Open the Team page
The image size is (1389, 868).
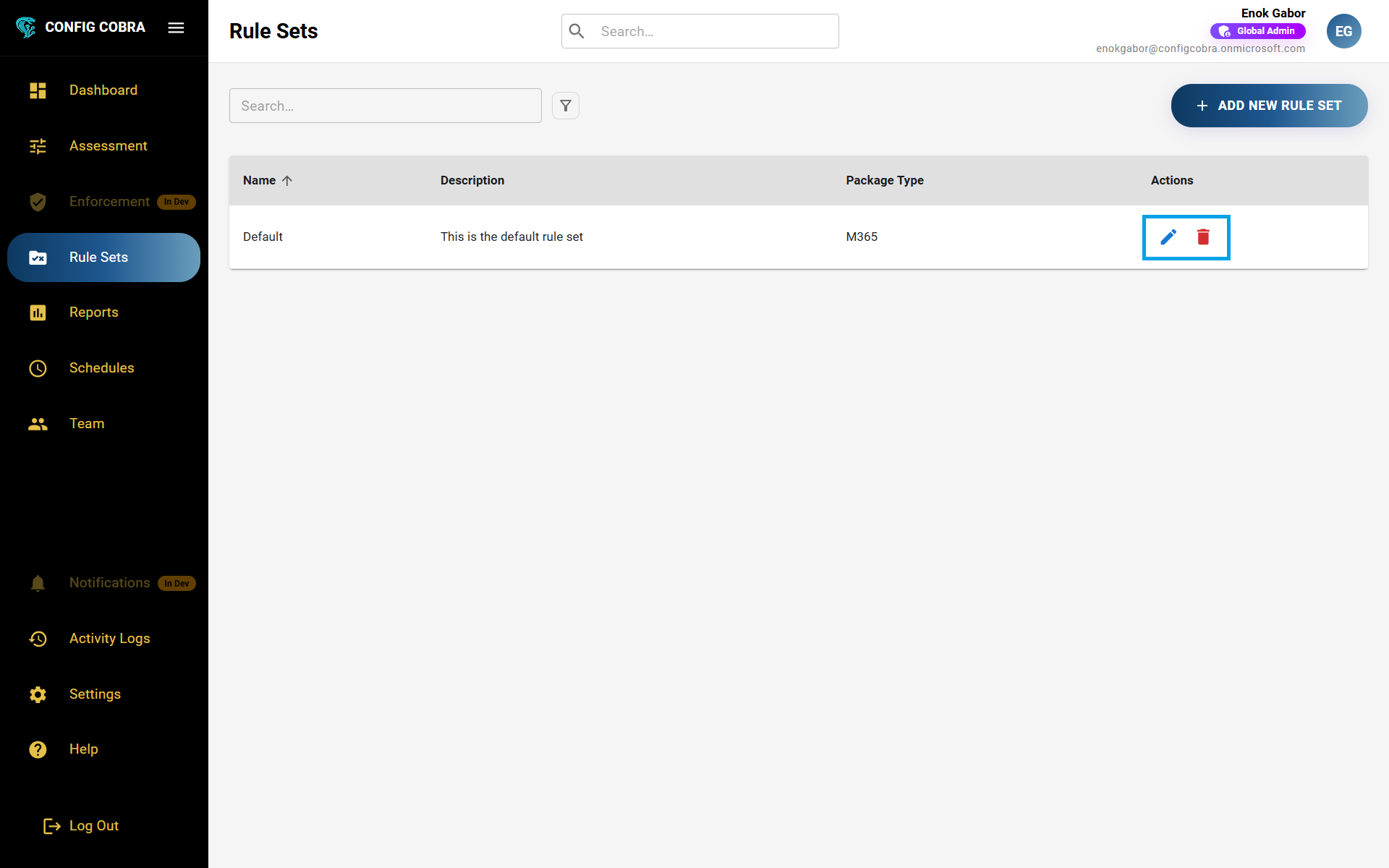pyautogui.click(x=87, y=424)
